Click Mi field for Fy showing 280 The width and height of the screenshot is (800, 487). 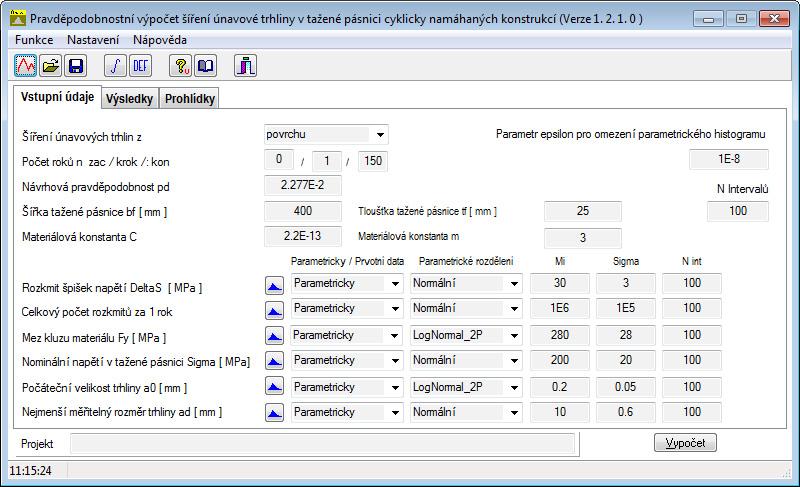(560, 335)
